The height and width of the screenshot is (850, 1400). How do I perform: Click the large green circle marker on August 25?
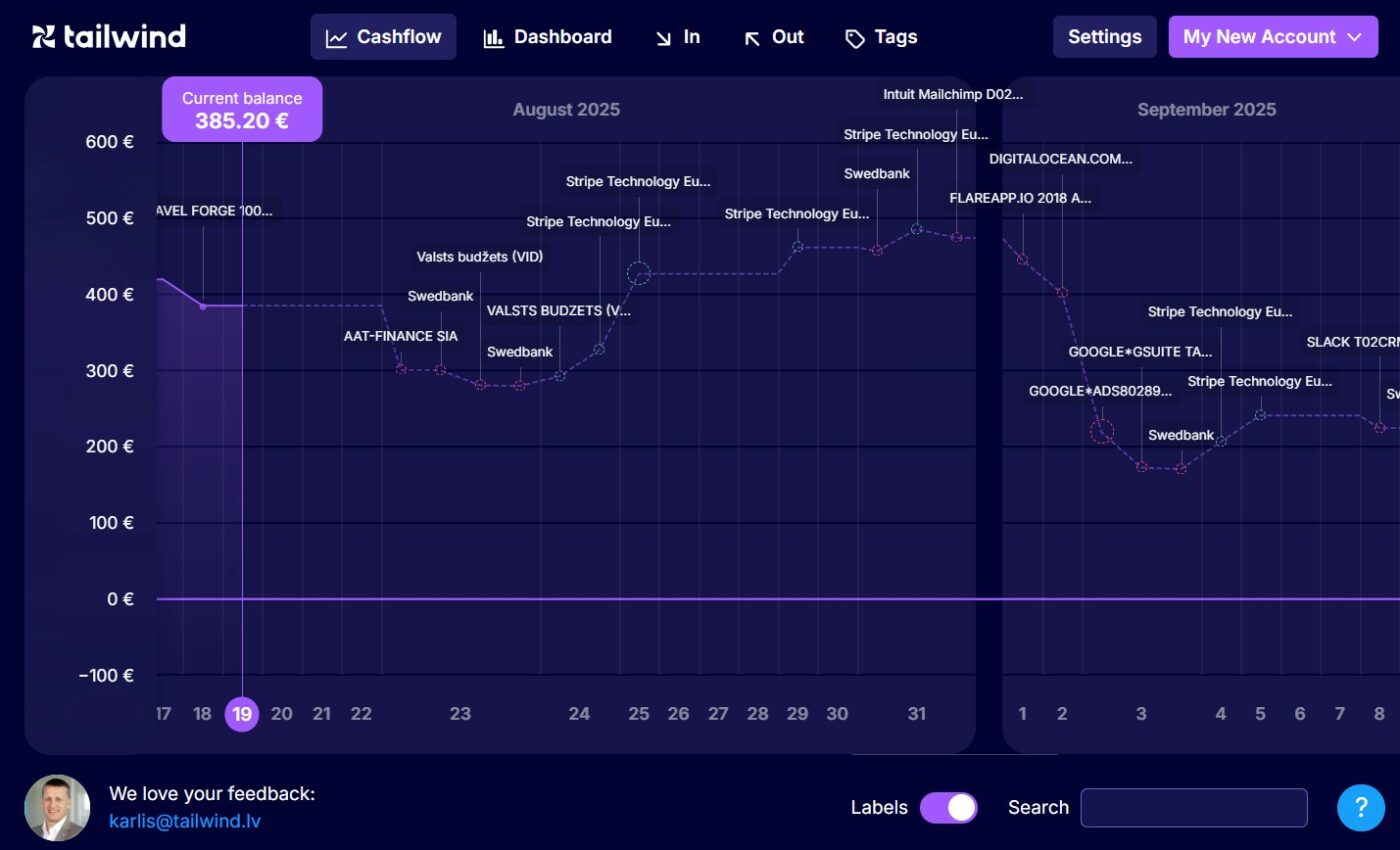coord(639,273)
